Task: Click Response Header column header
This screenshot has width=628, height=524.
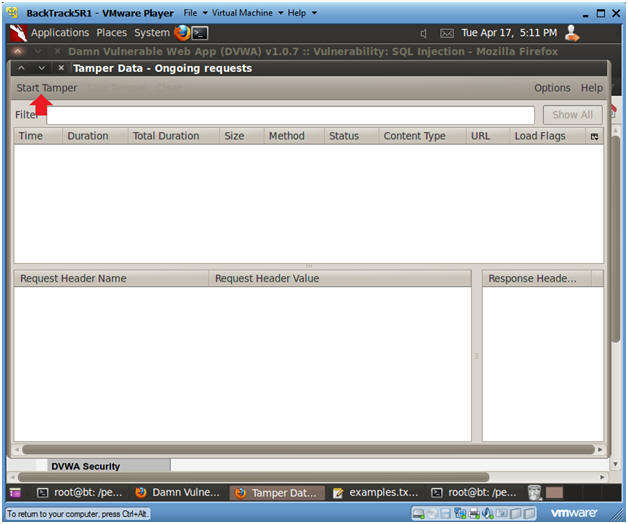Action: pyautogui.click(x=537, y=278)
